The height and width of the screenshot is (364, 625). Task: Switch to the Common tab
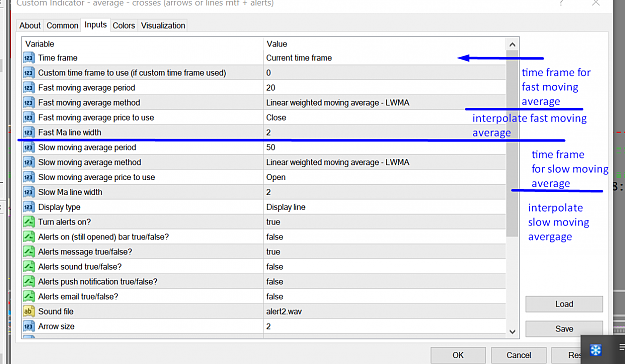pos(62,26)
